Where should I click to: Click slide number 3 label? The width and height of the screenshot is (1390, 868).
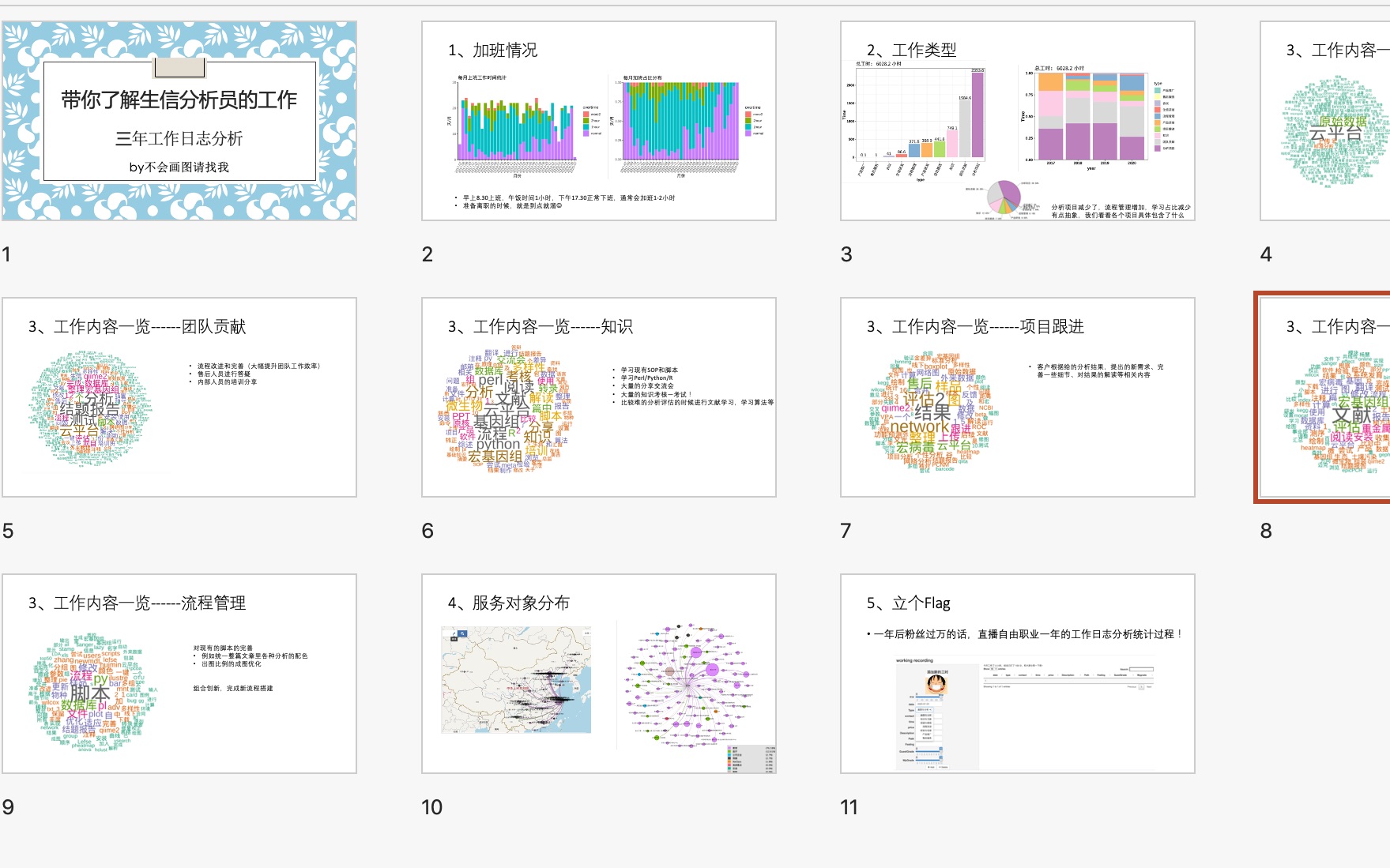(846, 254)
